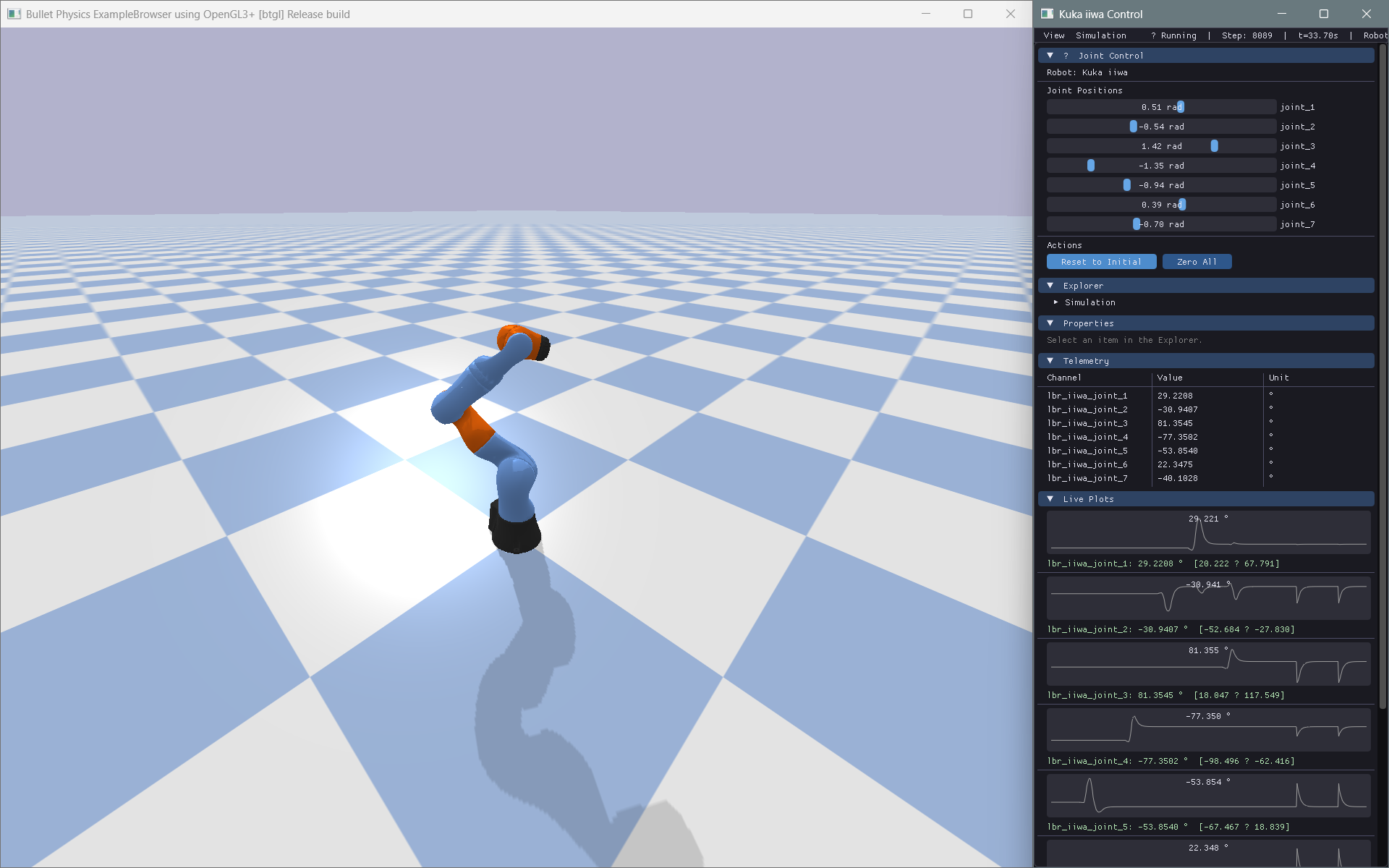Minimize the Kuka iiwa Control window

click(x=1281, y=14)
